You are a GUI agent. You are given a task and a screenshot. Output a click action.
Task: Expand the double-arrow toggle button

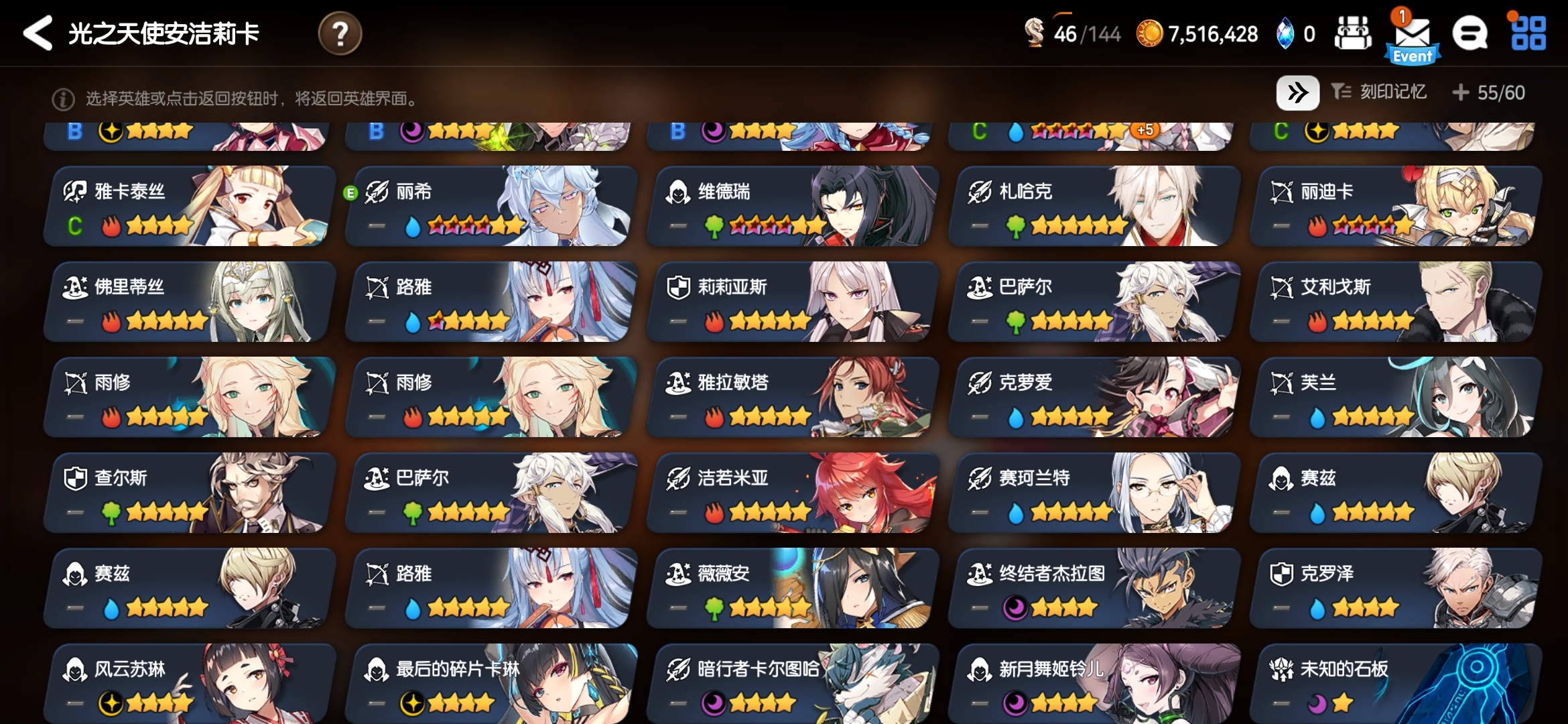pyautogui.click(x=1298, y=93)
